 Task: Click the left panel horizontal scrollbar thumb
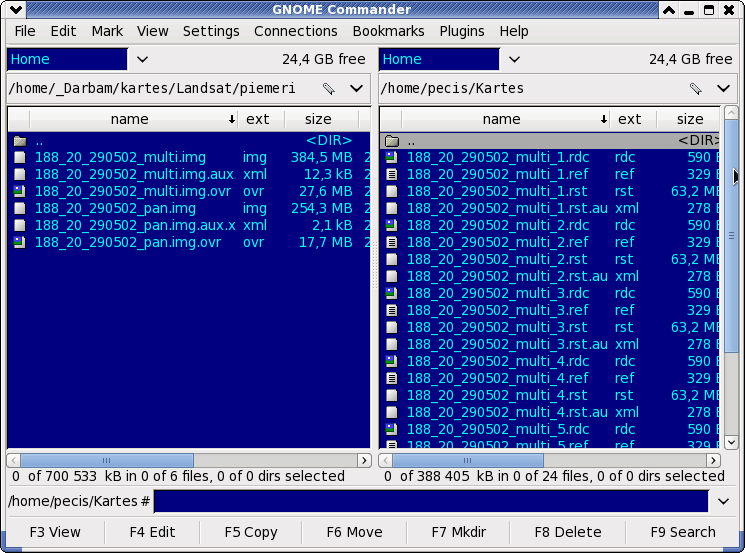tap(107, 460)
